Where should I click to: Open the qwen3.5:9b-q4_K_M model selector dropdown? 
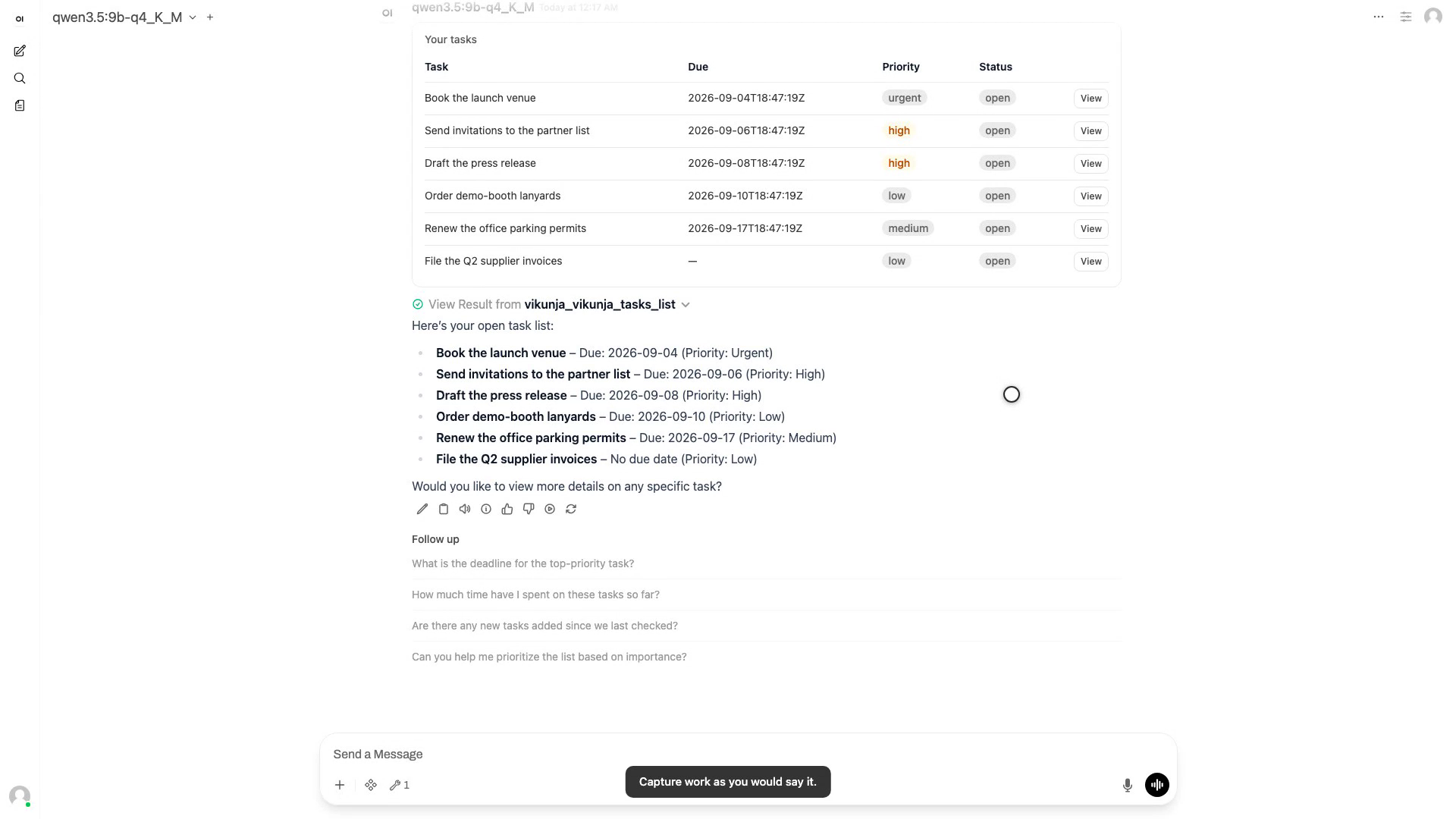tap(124, 17)
